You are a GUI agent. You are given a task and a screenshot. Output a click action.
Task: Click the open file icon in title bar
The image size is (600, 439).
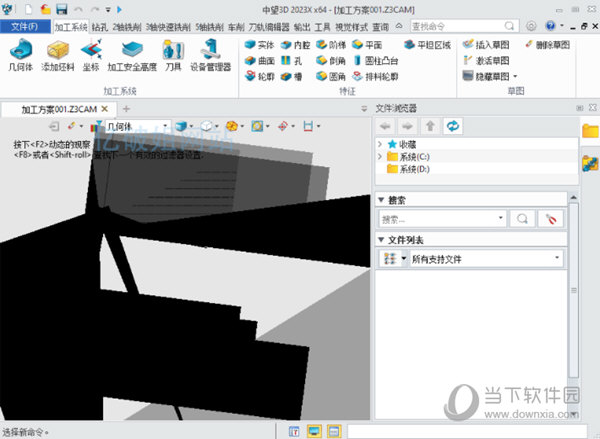[46, 9]
